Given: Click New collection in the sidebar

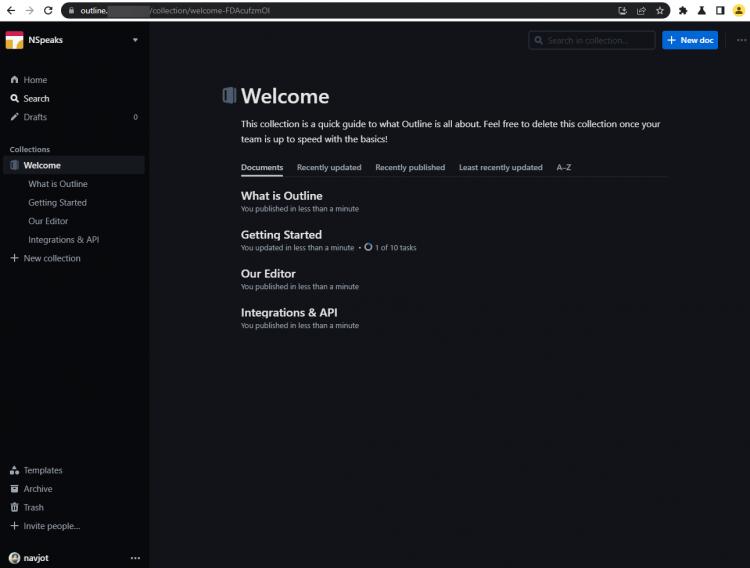Looking at the screenshot, I should click(x=51, y=258).
